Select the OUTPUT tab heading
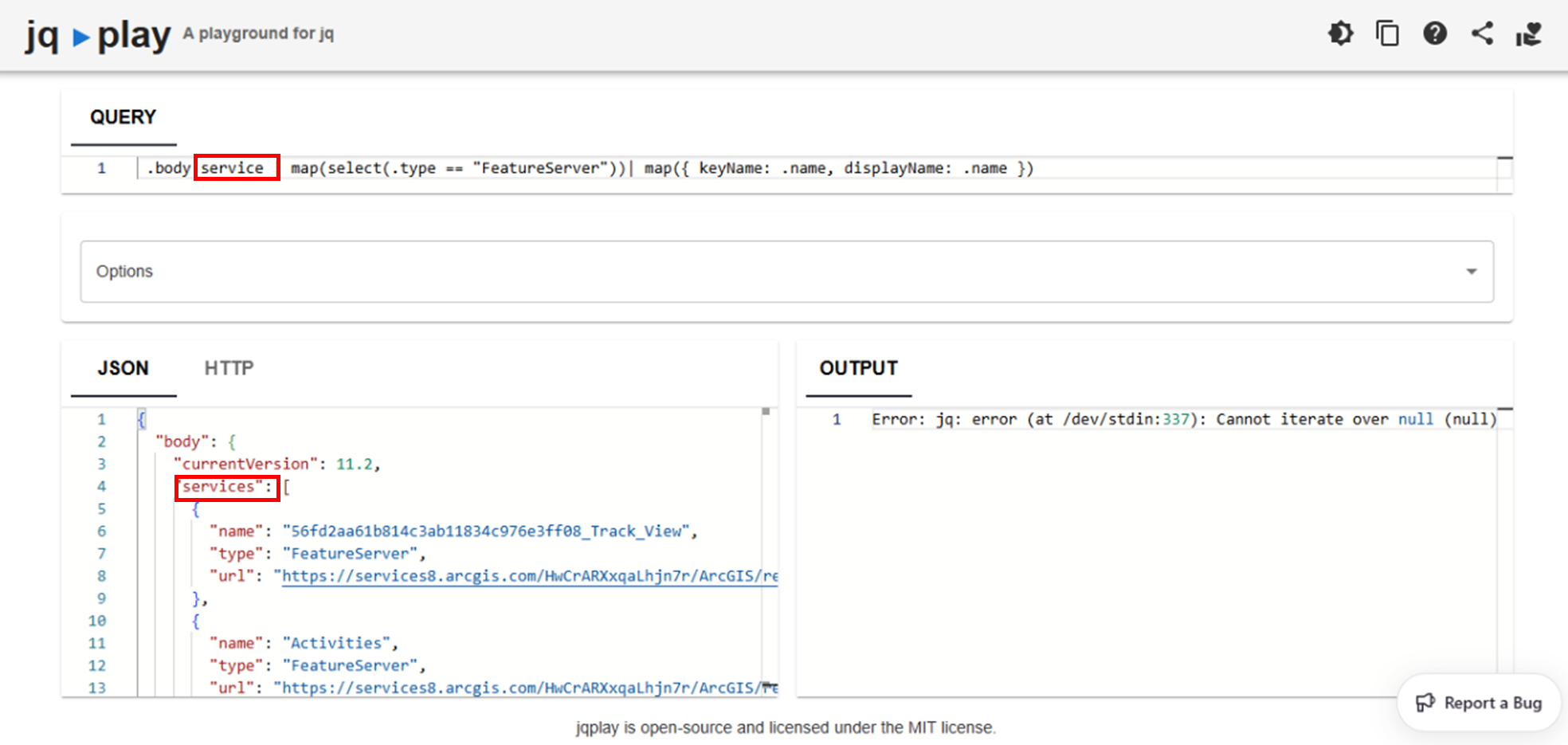This screenshot has height=745, width=1568. [858, 368]
